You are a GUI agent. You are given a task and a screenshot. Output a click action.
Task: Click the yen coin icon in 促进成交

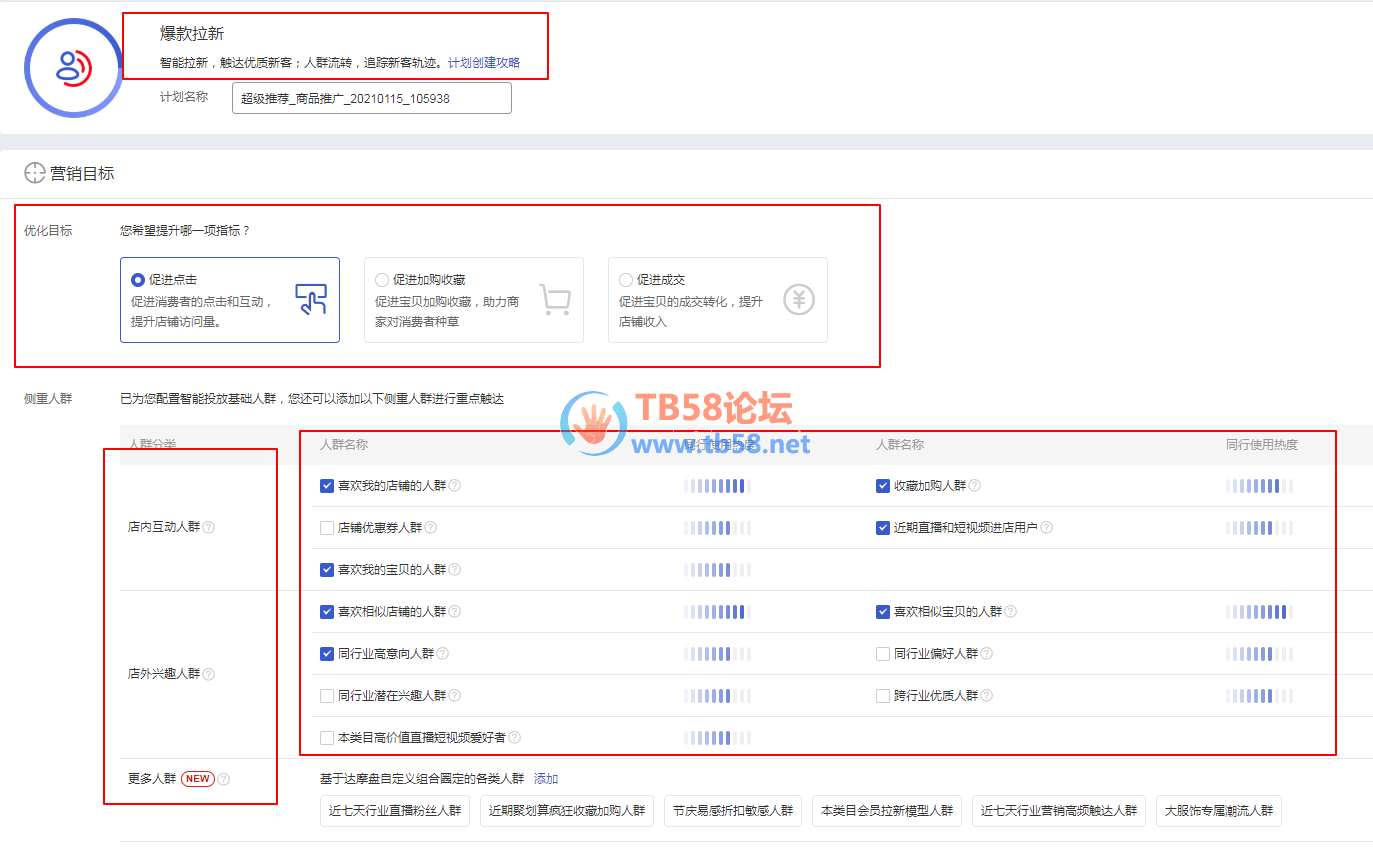[x=799, y=299]
